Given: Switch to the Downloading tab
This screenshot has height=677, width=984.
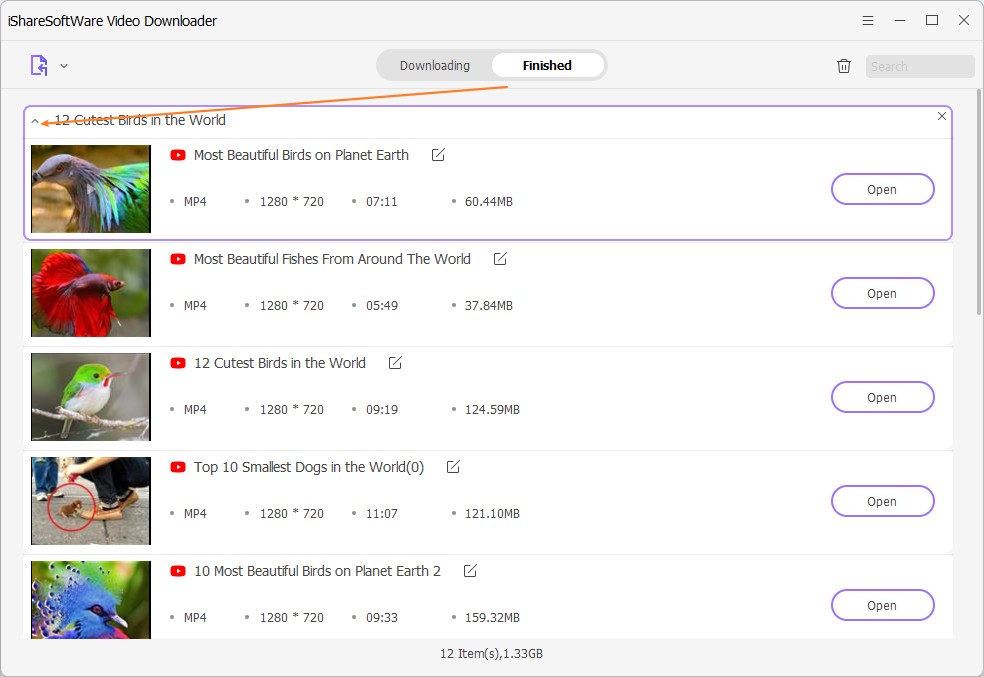Looking at the screenshot, I should pos(434,65).
